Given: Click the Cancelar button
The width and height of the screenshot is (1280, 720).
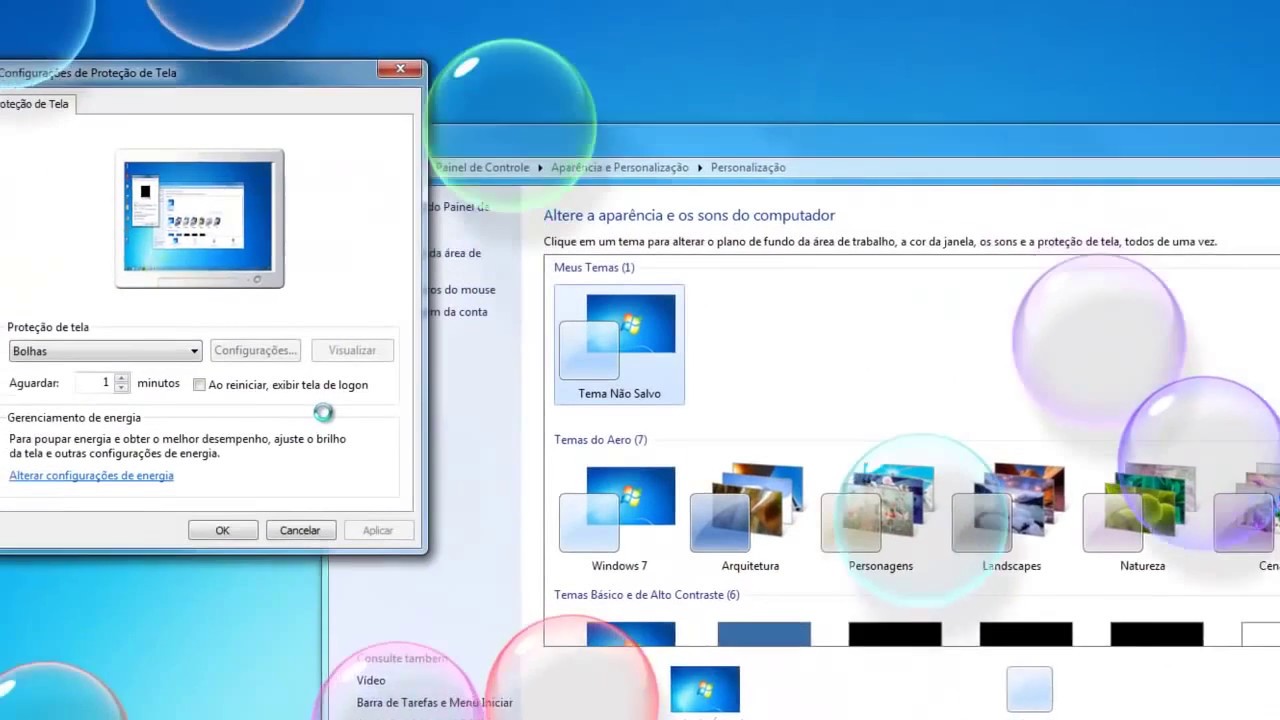Looking at the screenshot, I should [300, 531].
